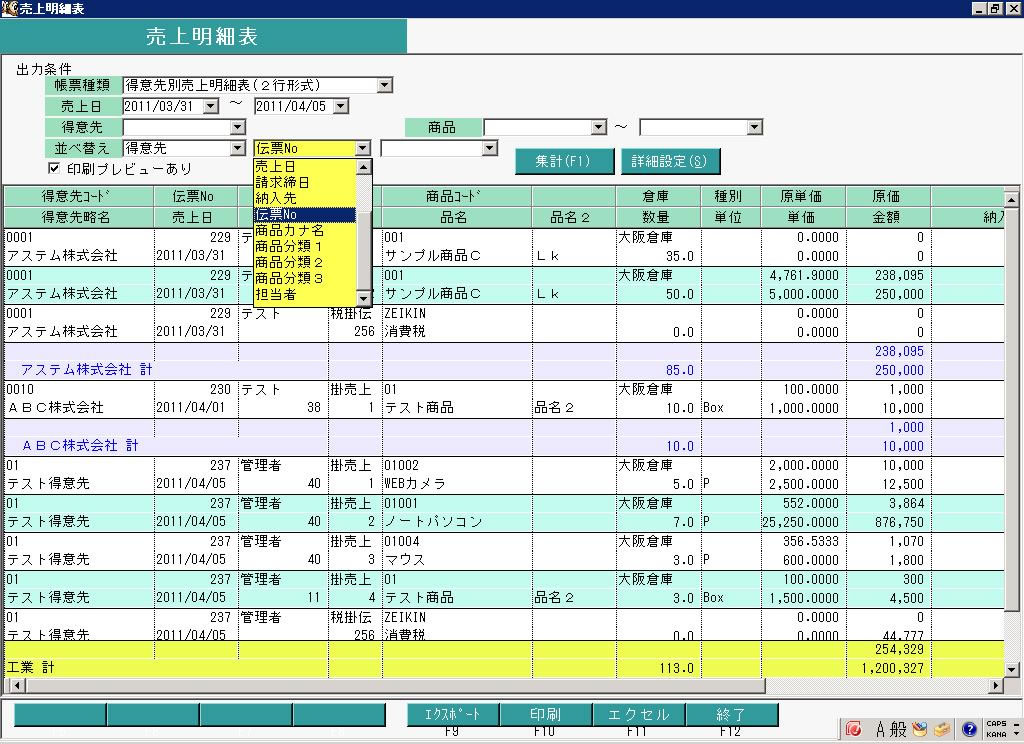
Task: Expand the second 商品 range dropdown
Action: pyautogui.click(x=754, y=127)
